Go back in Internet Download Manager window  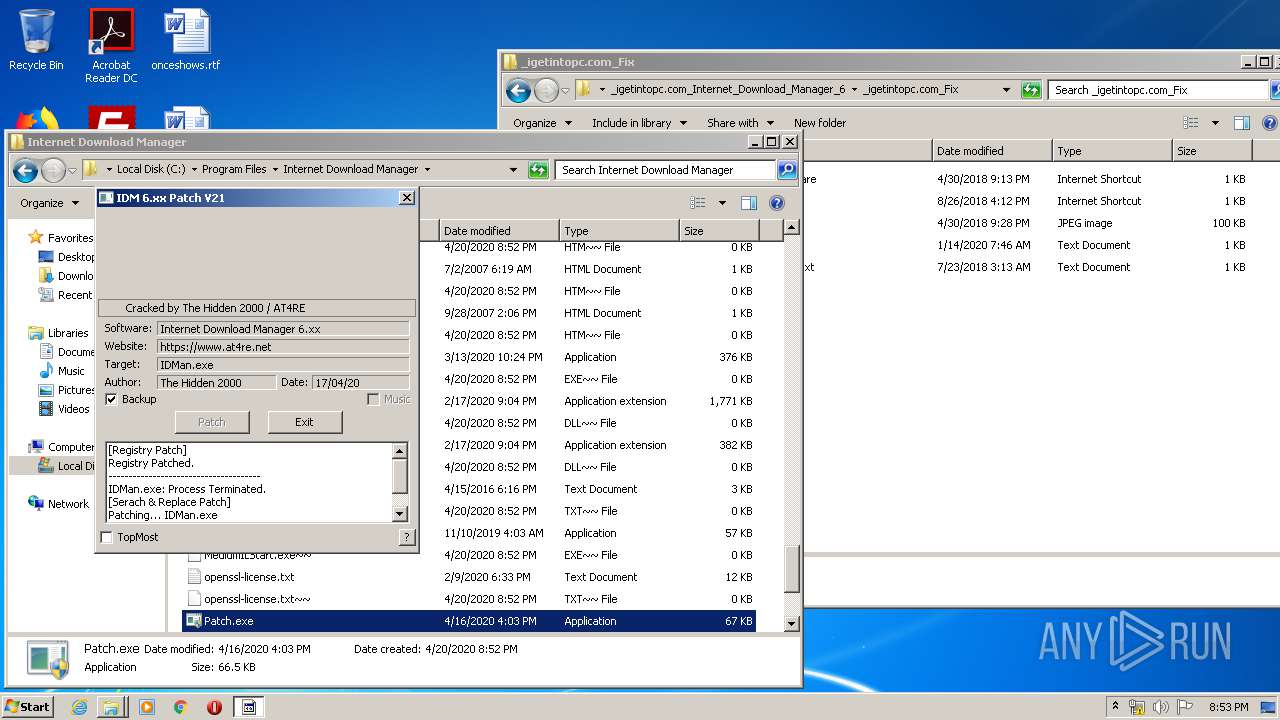click(26, 170)
